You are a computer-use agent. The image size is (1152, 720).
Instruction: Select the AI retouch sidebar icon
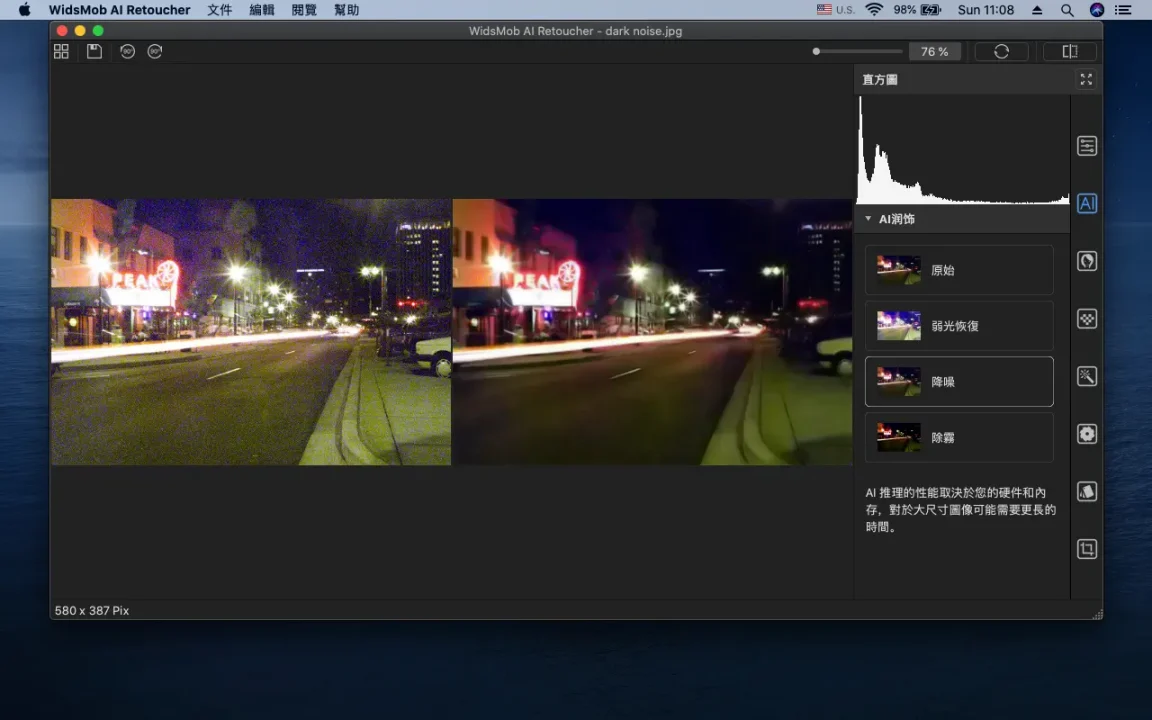pos(1087,204)
